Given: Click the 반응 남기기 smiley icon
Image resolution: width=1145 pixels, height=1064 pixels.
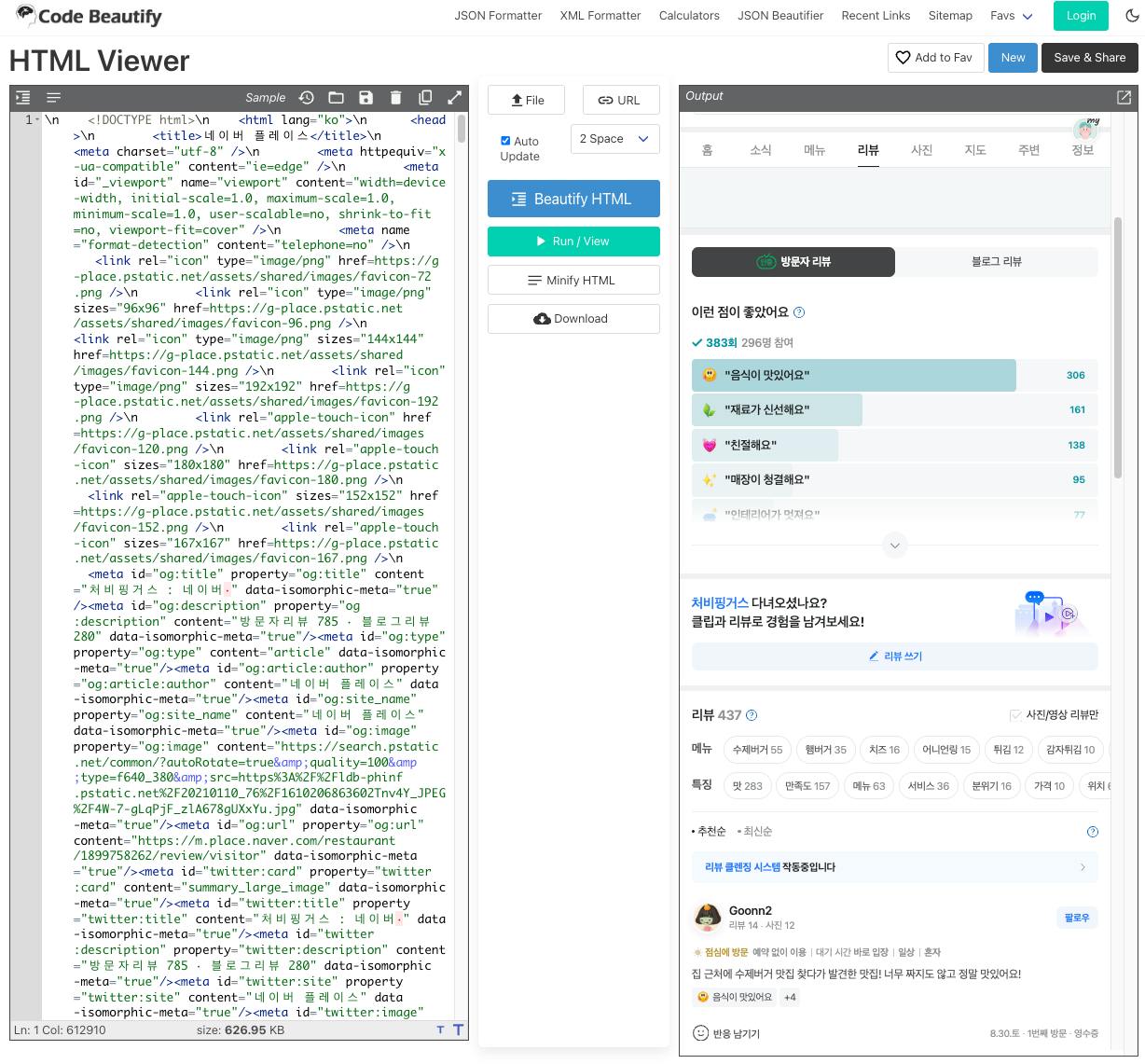Looking at the screenshot, I should pyautogui.click(x=701, y=1033).
